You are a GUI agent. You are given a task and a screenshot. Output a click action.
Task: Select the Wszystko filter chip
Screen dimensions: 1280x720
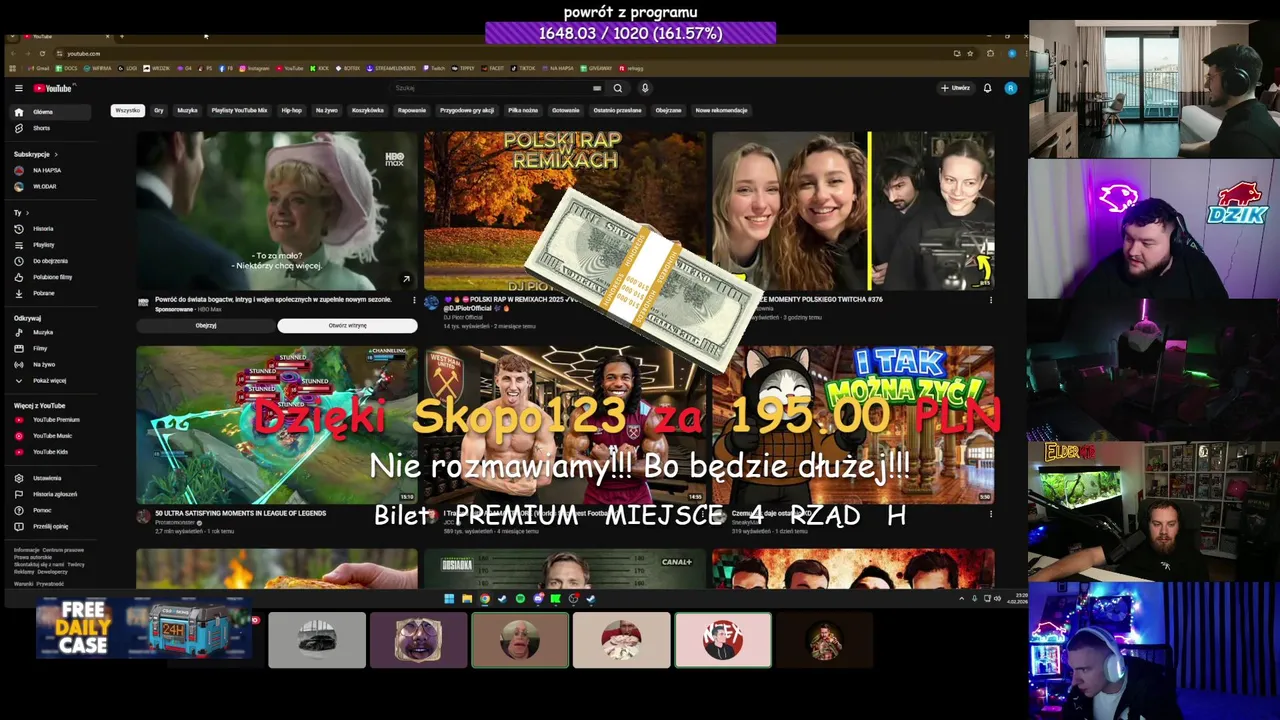click(x=127, y=110)
